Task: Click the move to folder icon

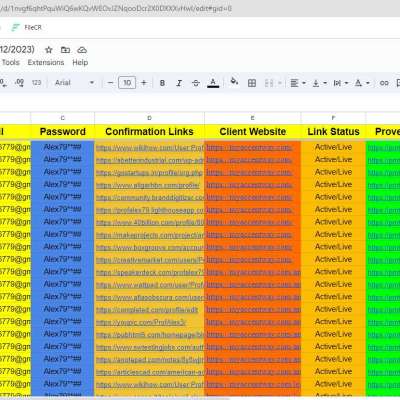Action: [x=65, y=50]
